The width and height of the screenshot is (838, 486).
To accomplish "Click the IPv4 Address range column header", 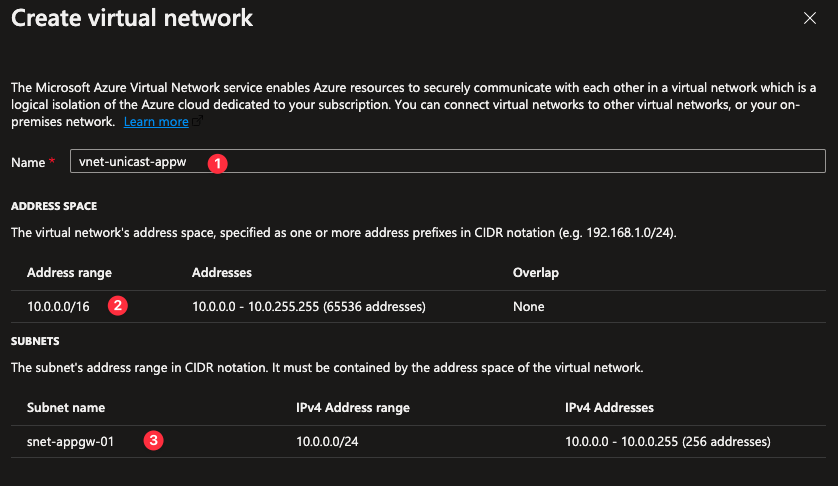I will pos(353,407).
